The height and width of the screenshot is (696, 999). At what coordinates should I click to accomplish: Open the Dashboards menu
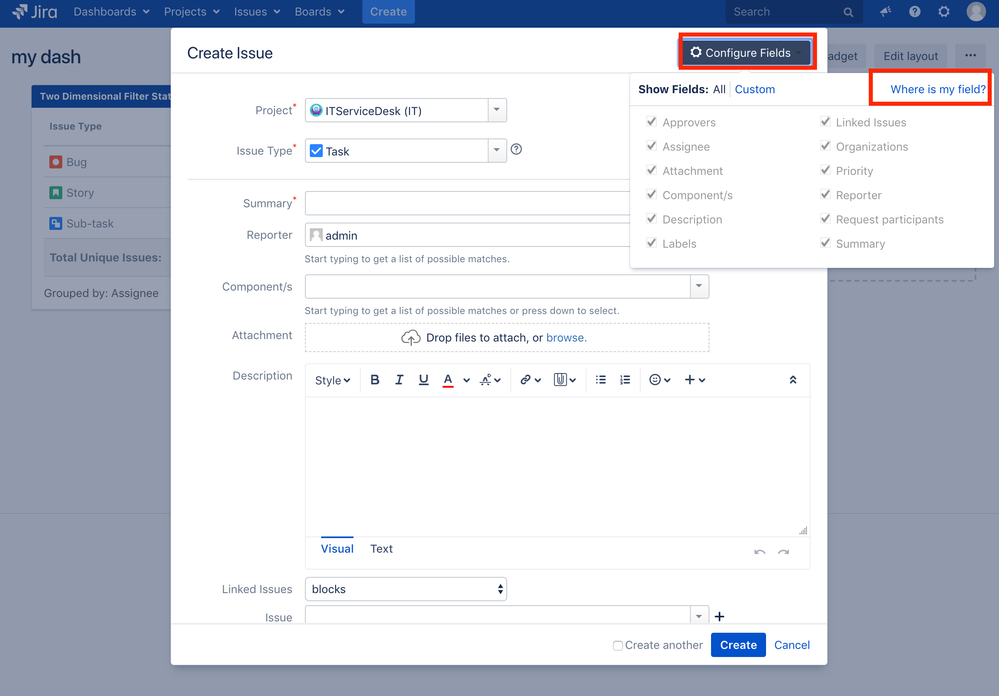tap(111, 11)
